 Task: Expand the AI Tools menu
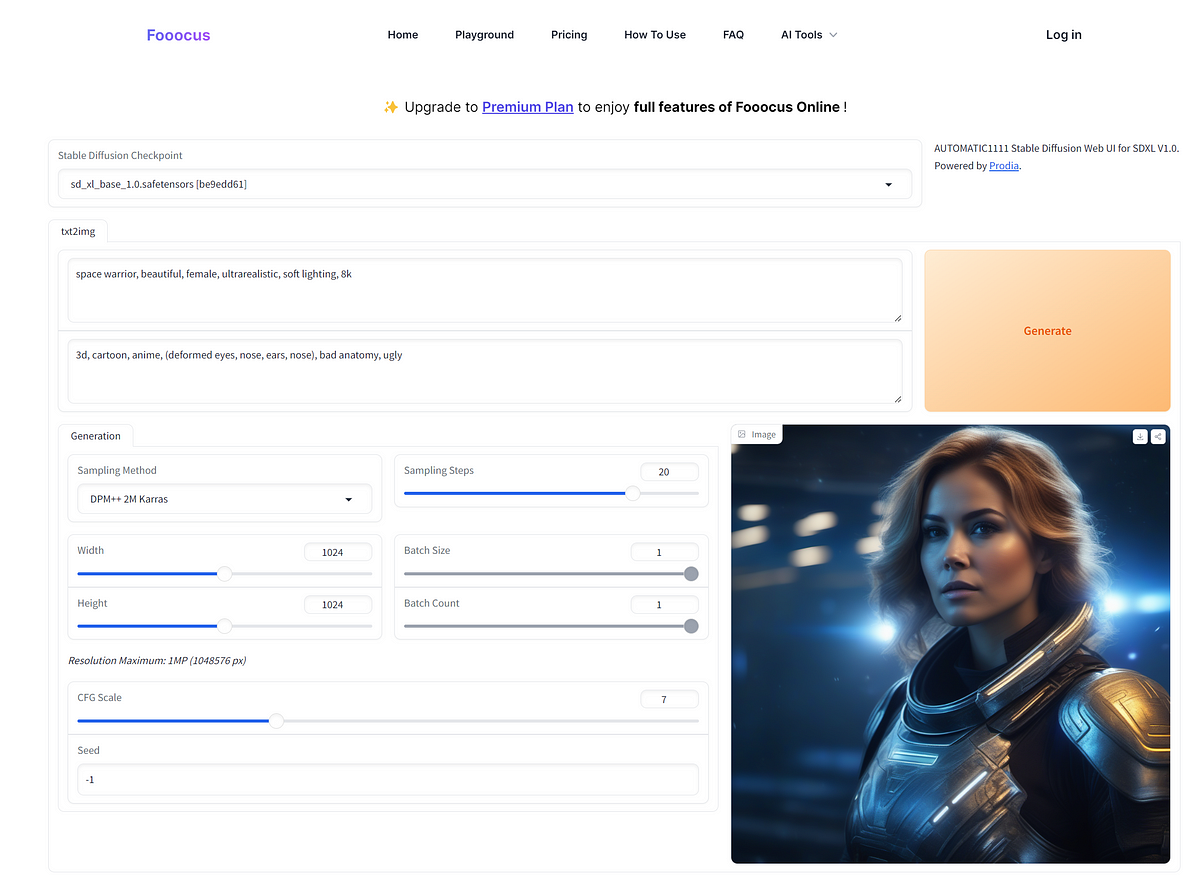pos(809,35)
